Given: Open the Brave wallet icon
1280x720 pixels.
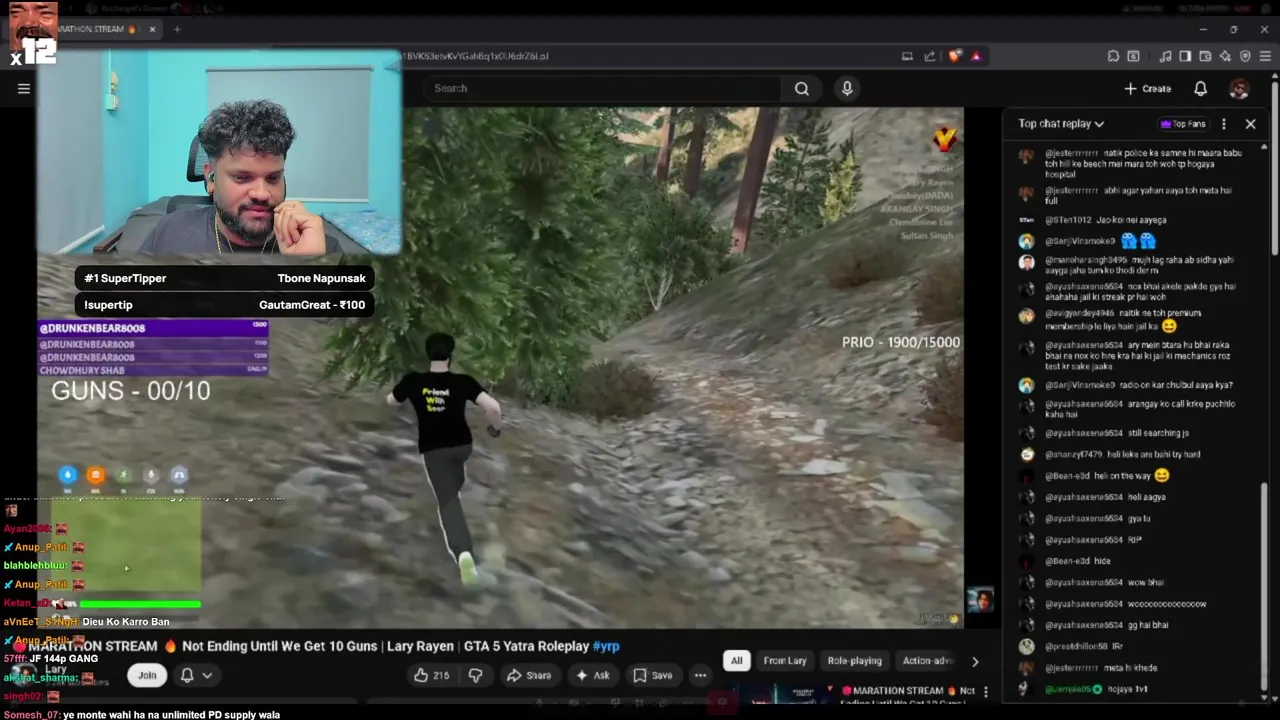Looking at the screenshot, I should 1205,56.
